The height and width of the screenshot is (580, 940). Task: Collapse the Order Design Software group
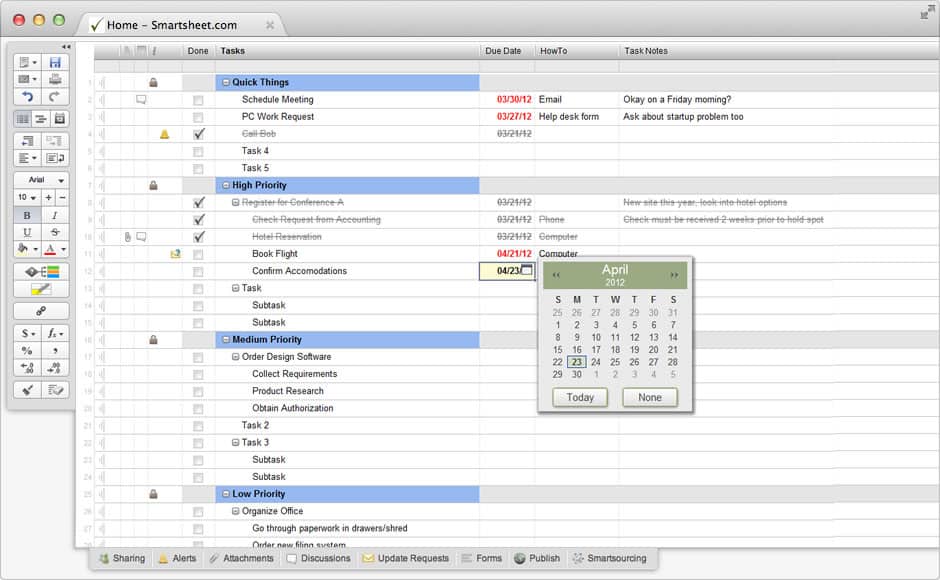(x=236, y=357)
